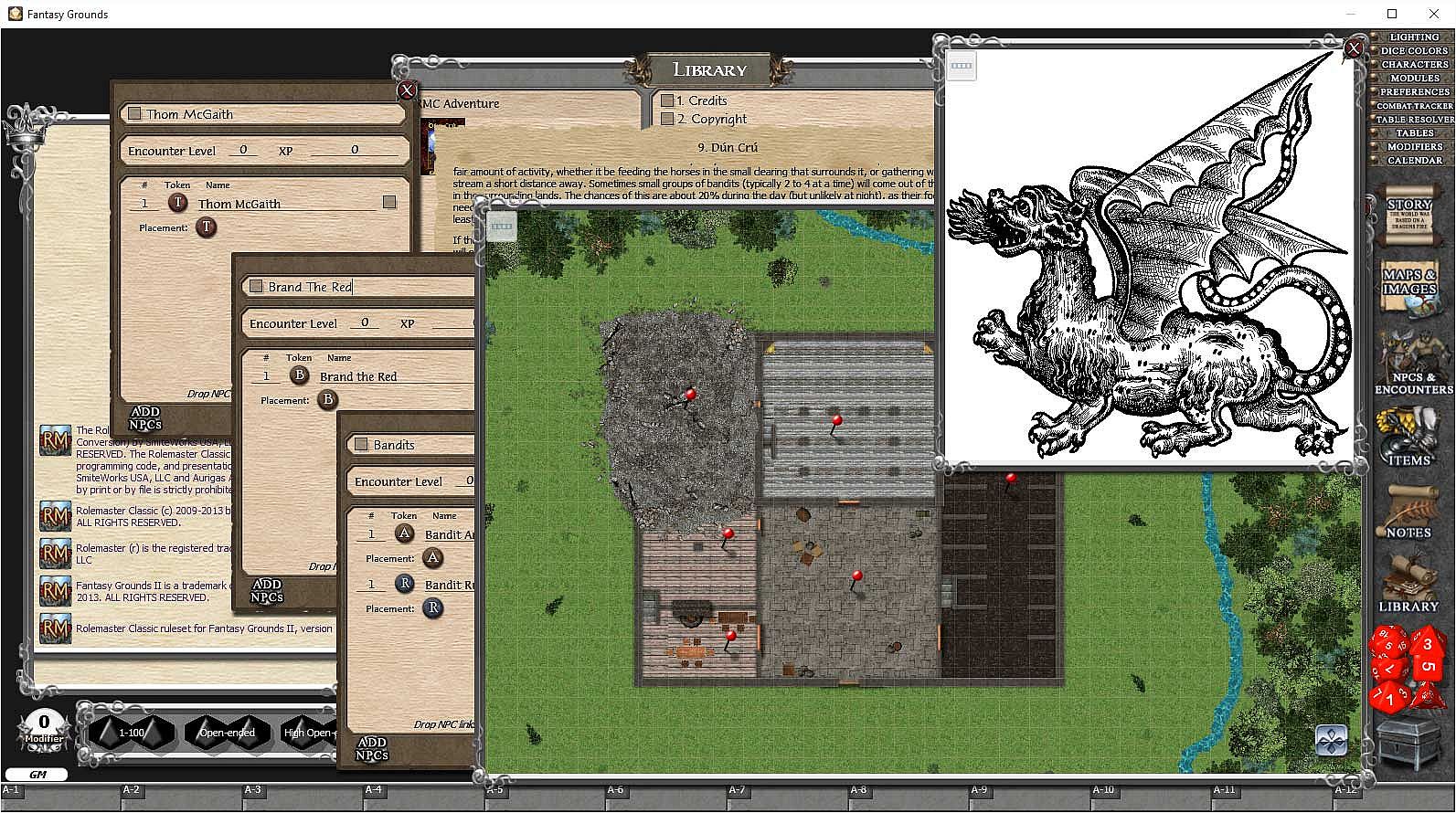Toggle the box beside the Brand The Red title
1456x813 pixels.
point(256,286)
